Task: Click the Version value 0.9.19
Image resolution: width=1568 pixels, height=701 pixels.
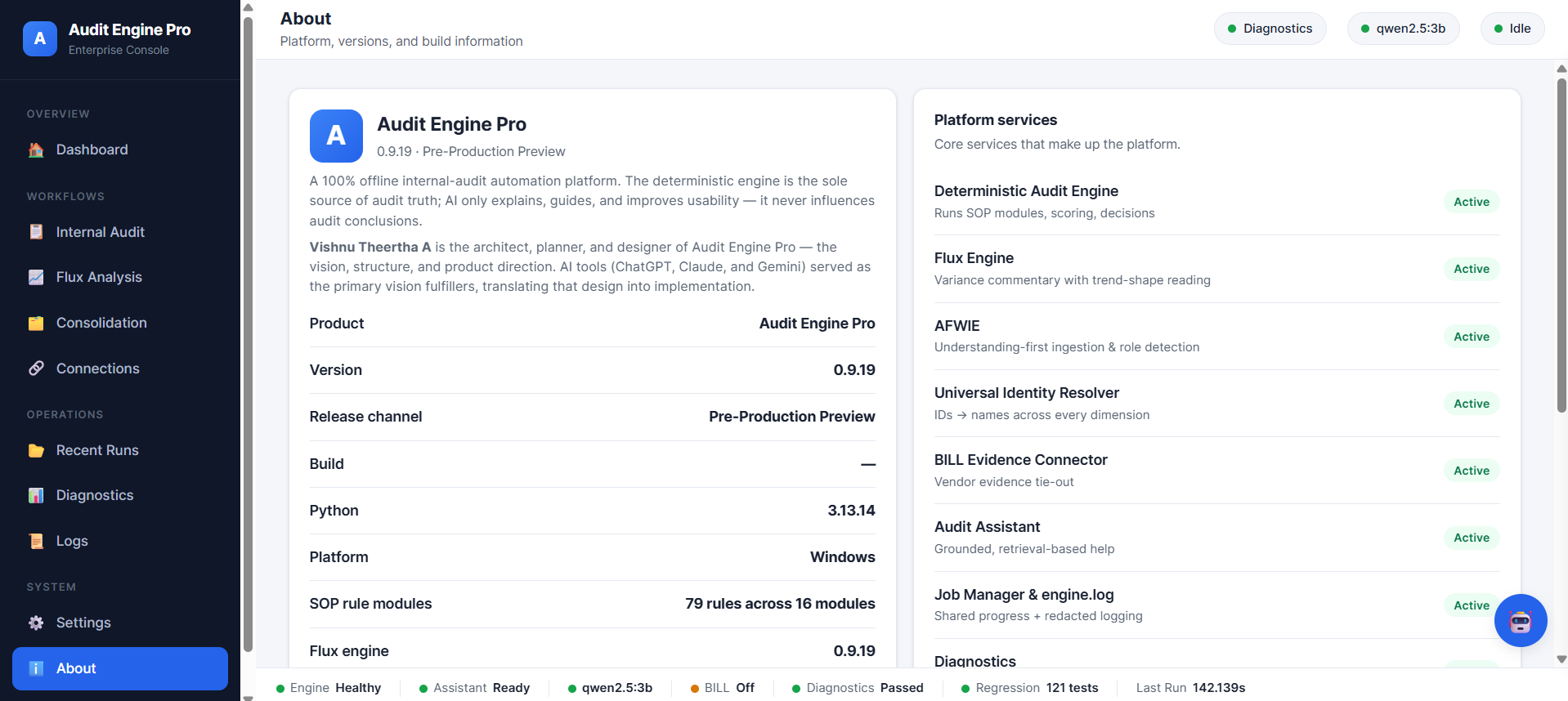Action: click(x=853, y=370)
